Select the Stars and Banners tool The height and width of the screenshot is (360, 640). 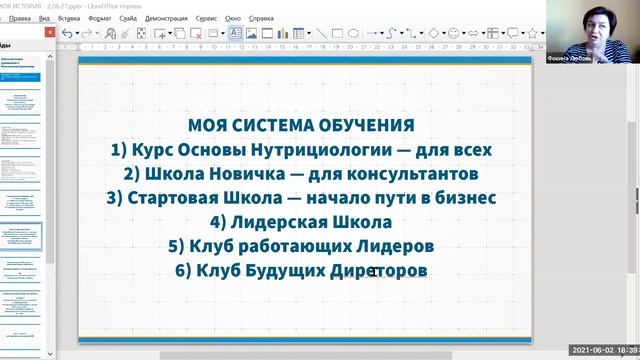tap(532, 33)
